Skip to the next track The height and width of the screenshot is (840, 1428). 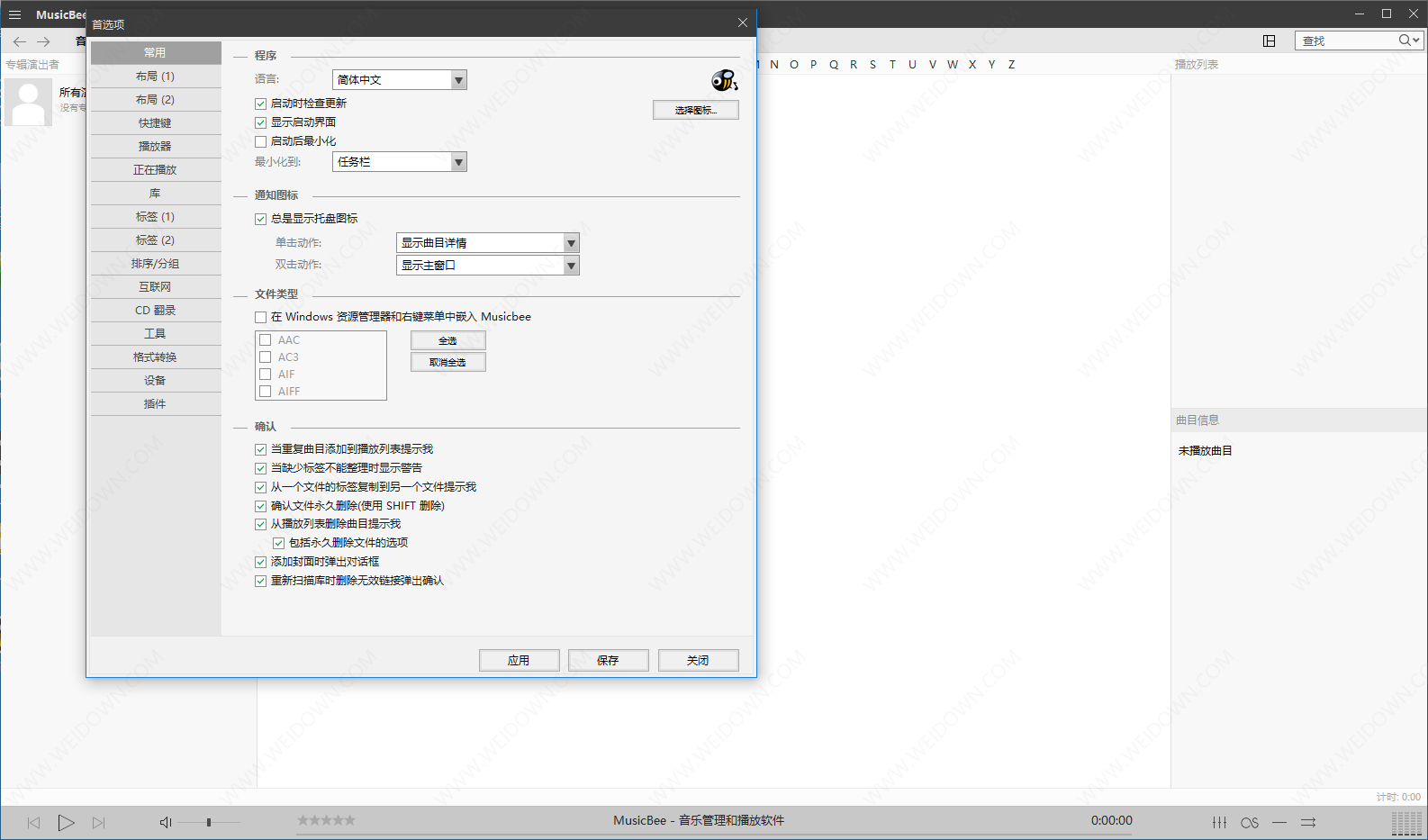(99, 823)
